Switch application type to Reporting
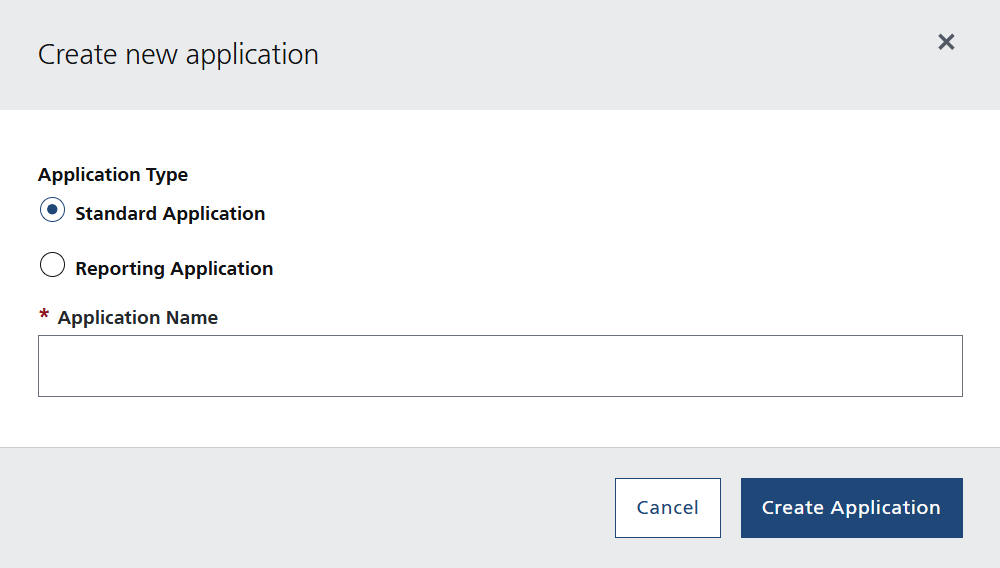 coord(52,265)
